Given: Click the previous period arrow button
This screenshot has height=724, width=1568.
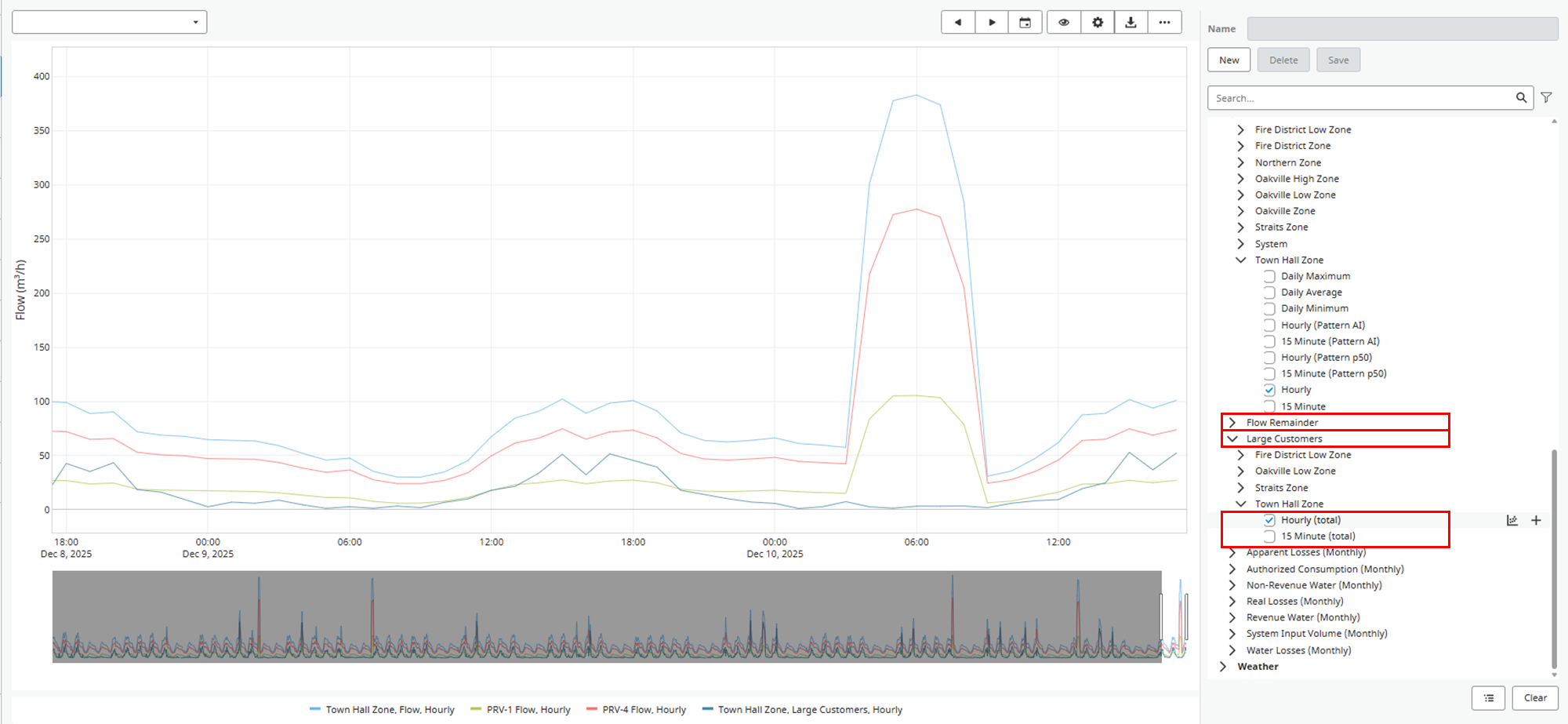Looking at the screenshot, I should [x=958, y=23].
